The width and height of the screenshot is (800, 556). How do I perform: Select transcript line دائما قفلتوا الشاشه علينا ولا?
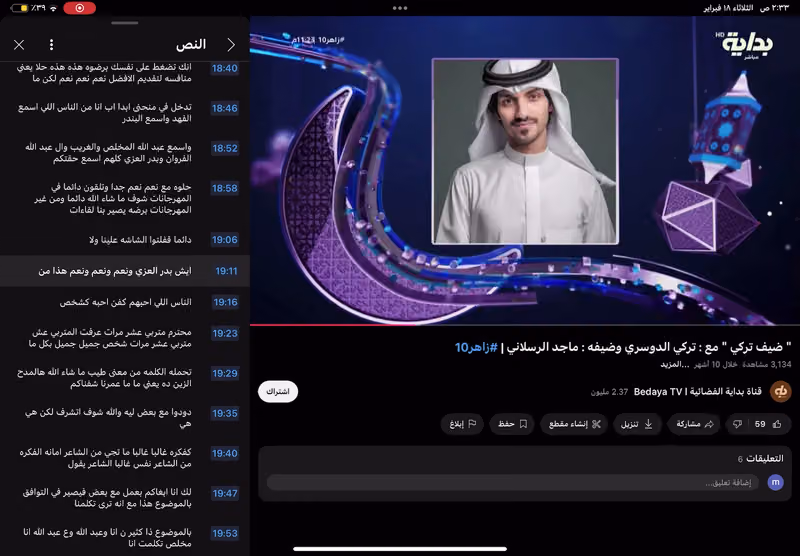pos(140,240)
